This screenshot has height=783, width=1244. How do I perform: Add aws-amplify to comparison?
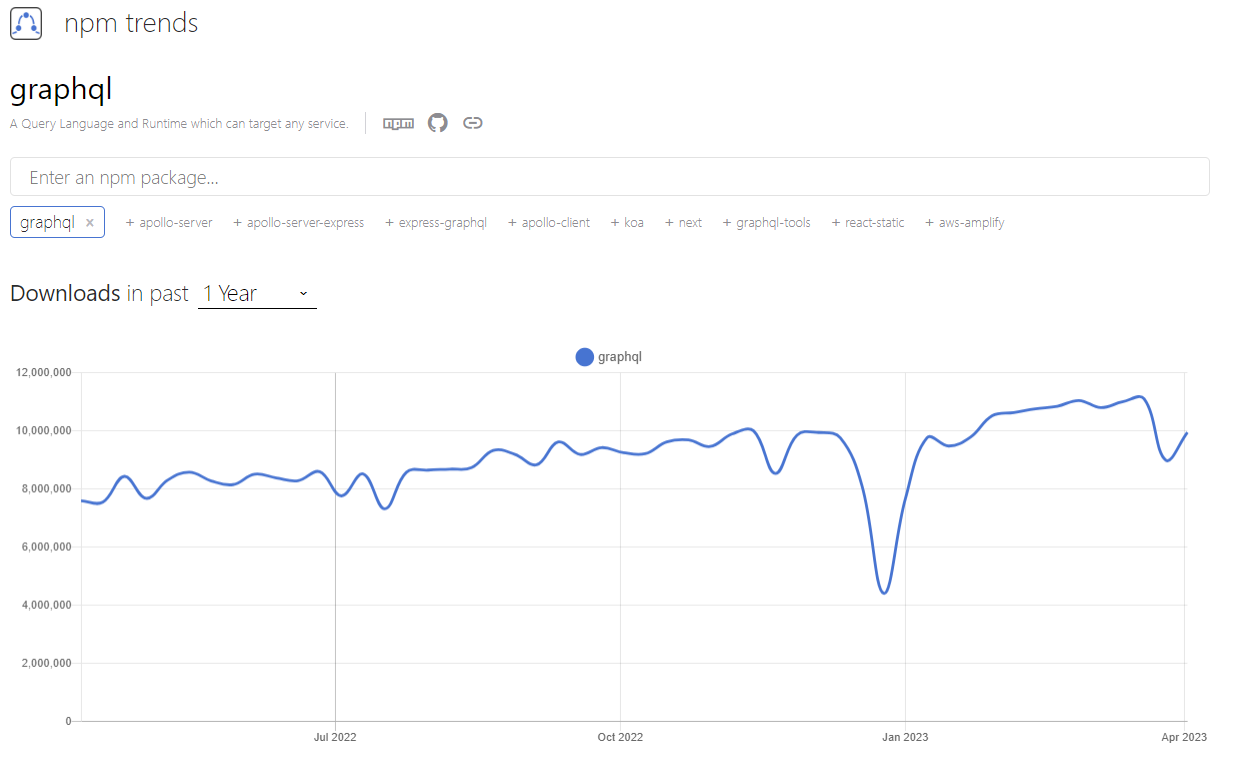pyautogui.click(x=965, y=223)
